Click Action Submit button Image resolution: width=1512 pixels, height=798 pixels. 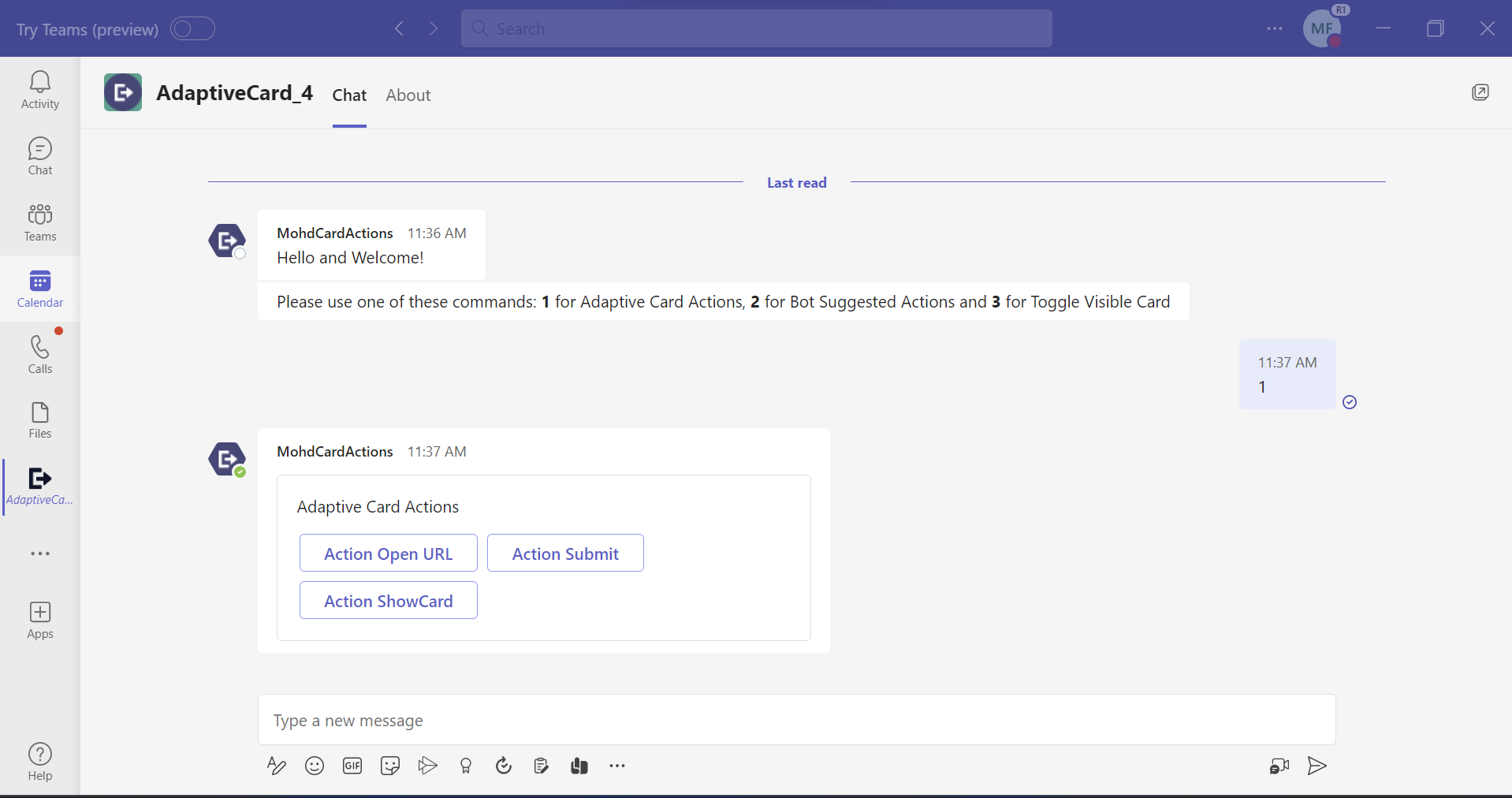565,554
